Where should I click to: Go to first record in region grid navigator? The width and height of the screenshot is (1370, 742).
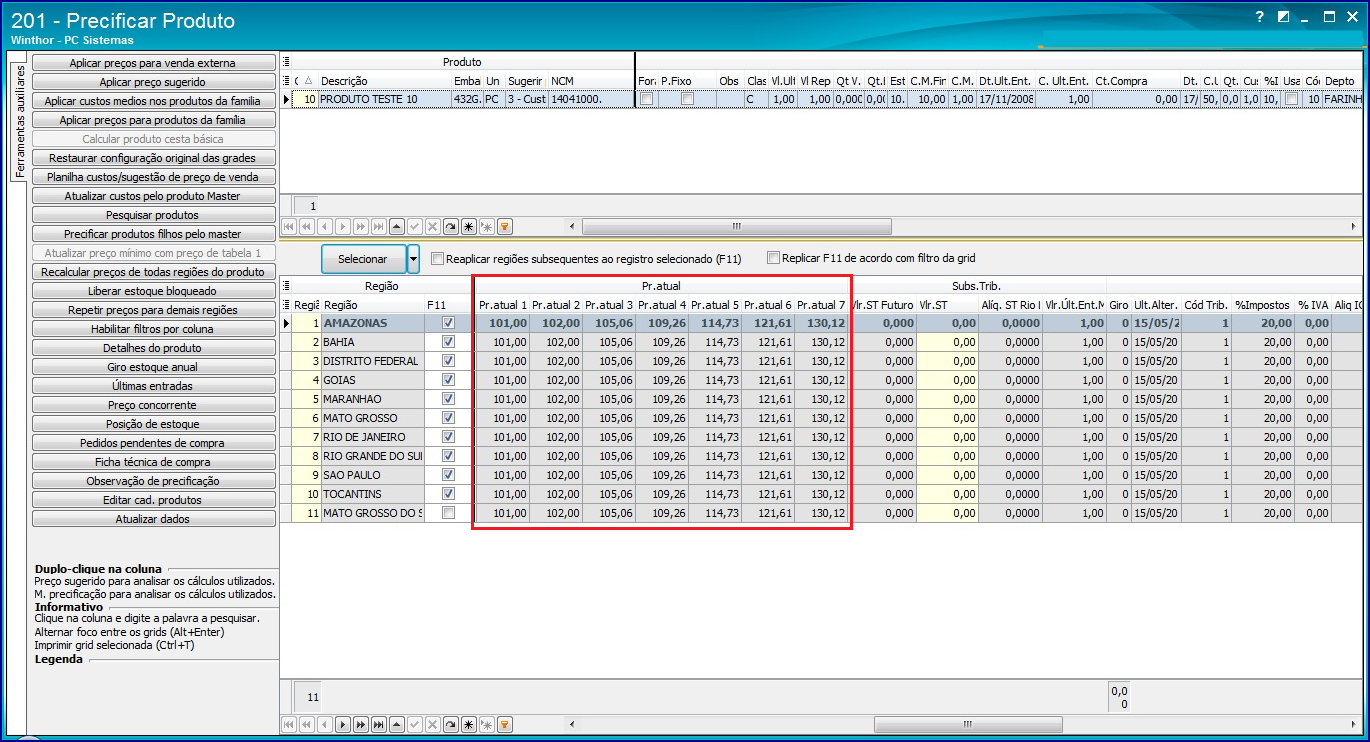click(289, 725)
